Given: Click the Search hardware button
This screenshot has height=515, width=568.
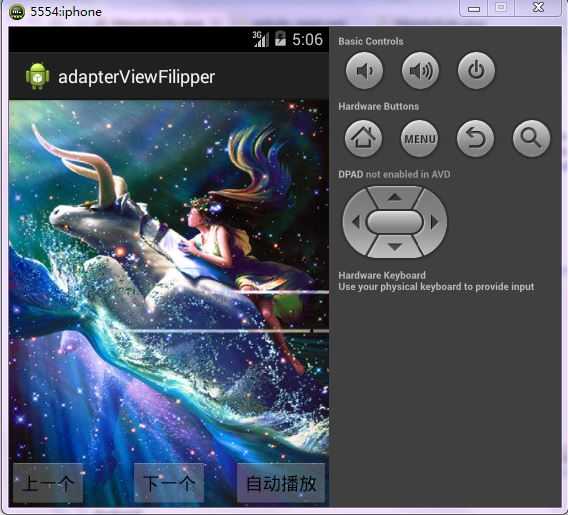Looking at the screenshot, I should click(x=531, y=139).
